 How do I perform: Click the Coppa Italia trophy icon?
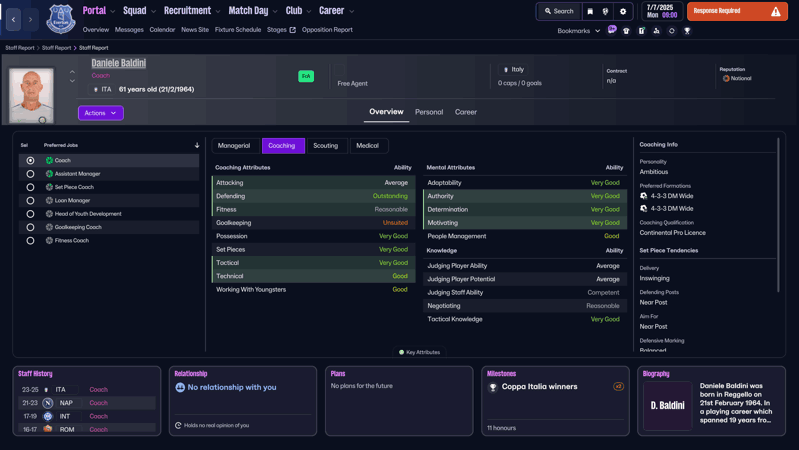[493, 387]
